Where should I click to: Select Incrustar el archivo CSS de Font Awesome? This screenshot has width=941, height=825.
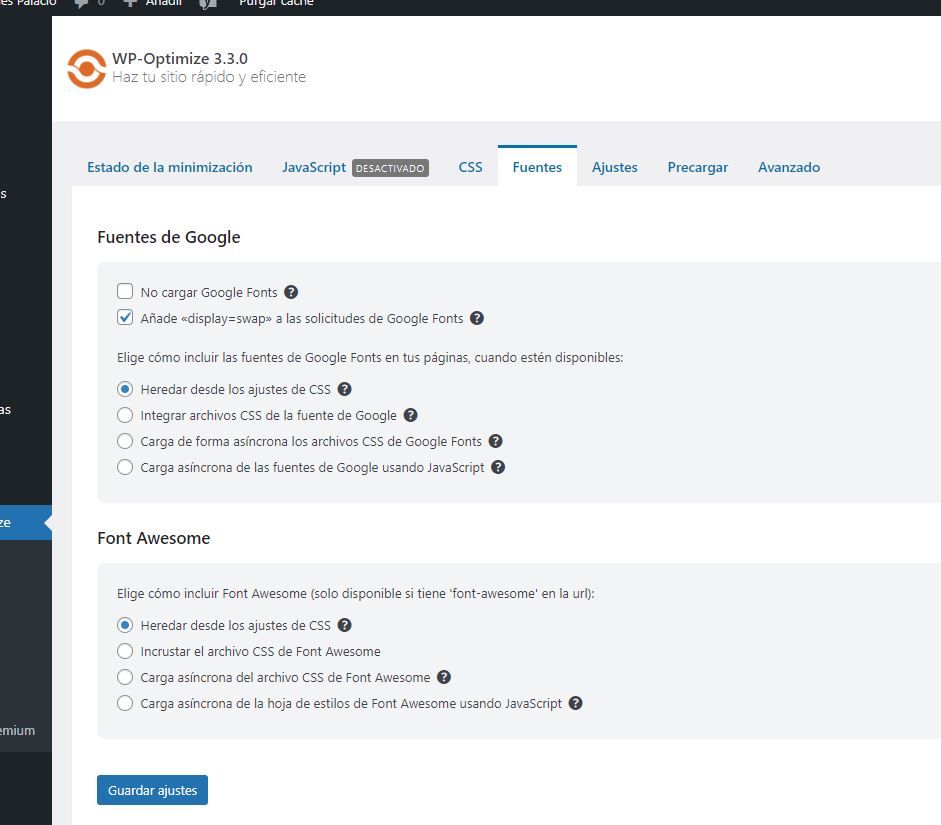click(125, 651)
